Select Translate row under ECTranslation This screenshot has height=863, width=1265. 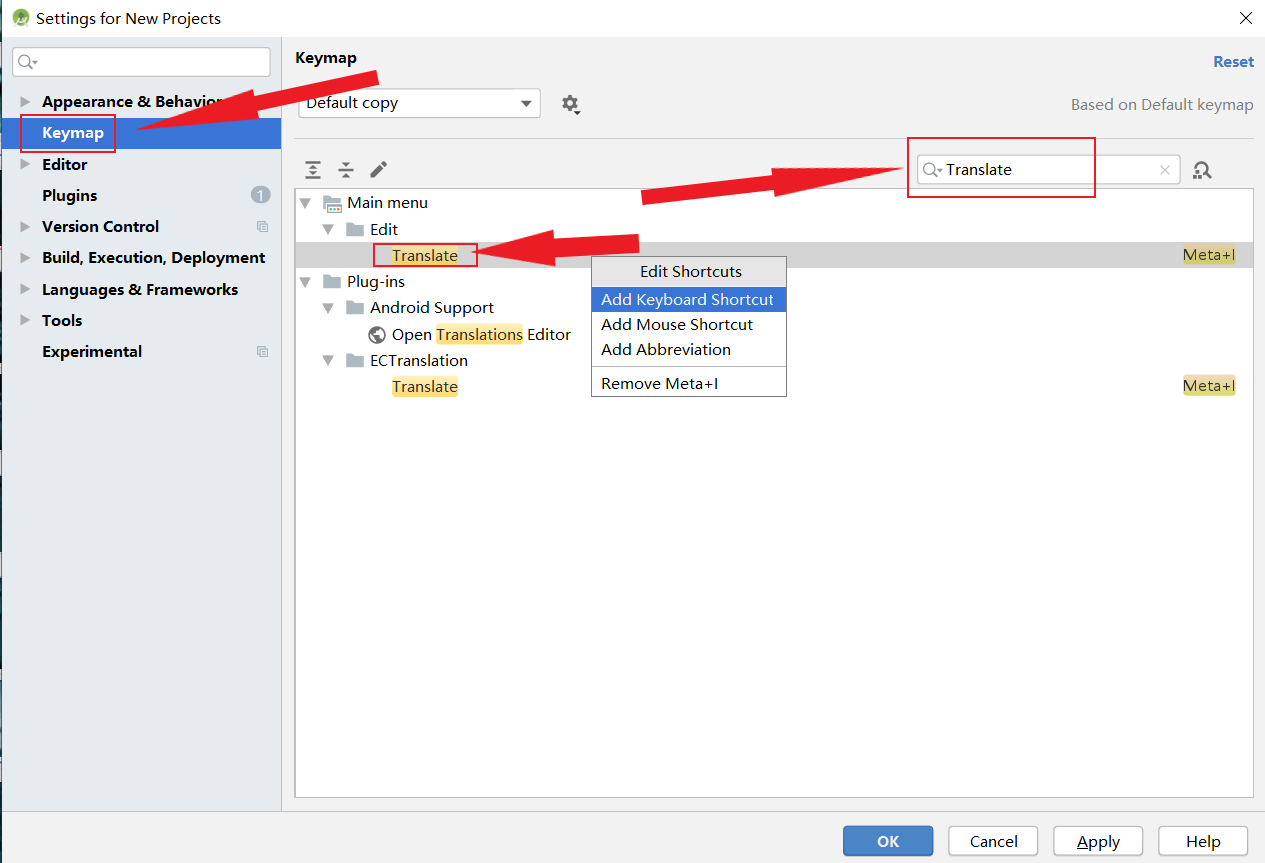coord(774,387)
